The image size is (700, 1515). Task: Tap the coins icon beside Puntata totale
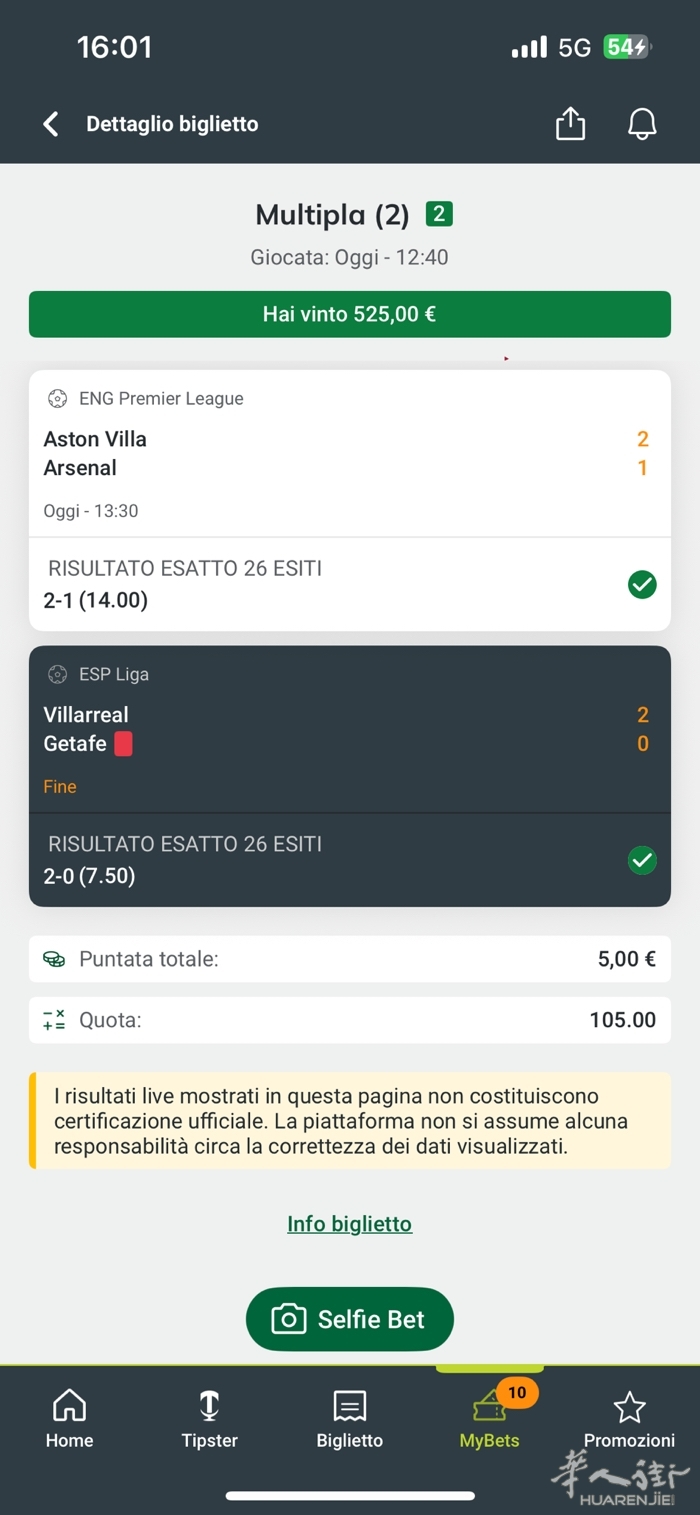(54, 959)
